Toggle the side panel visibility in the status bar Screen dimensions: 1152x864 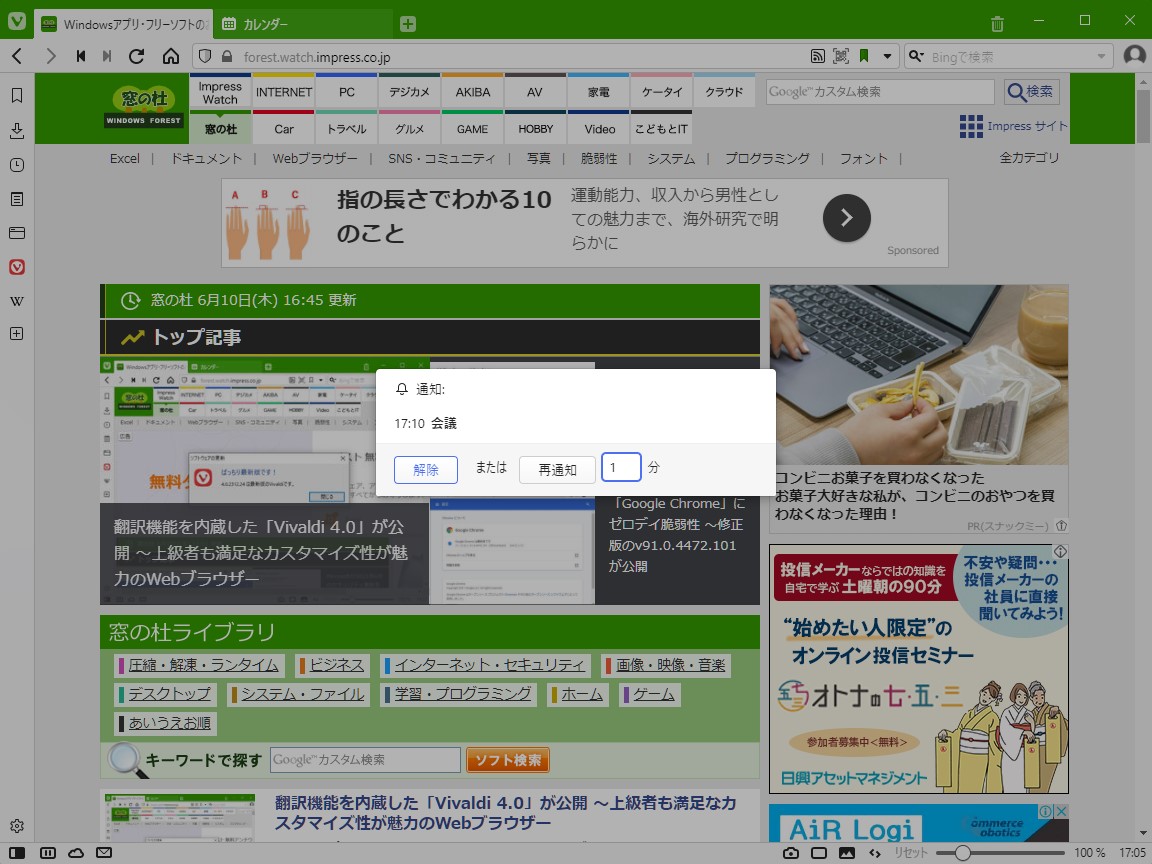pos(17,854)
